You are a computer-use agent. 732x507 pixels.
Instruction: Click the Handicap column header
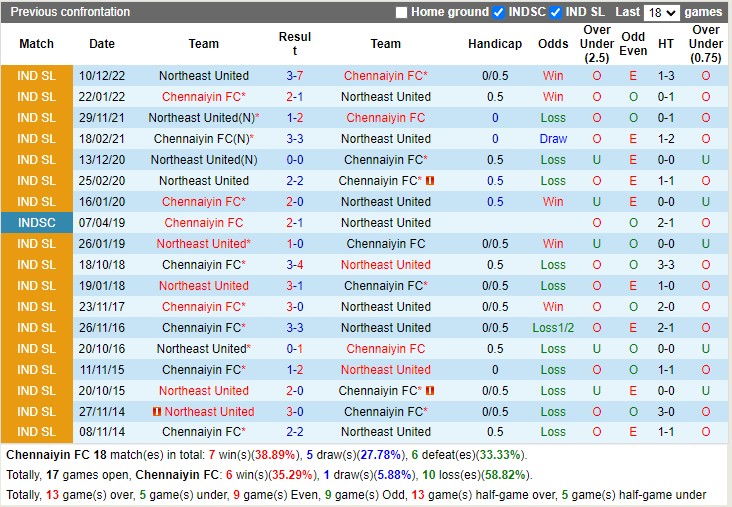point(495,44)
